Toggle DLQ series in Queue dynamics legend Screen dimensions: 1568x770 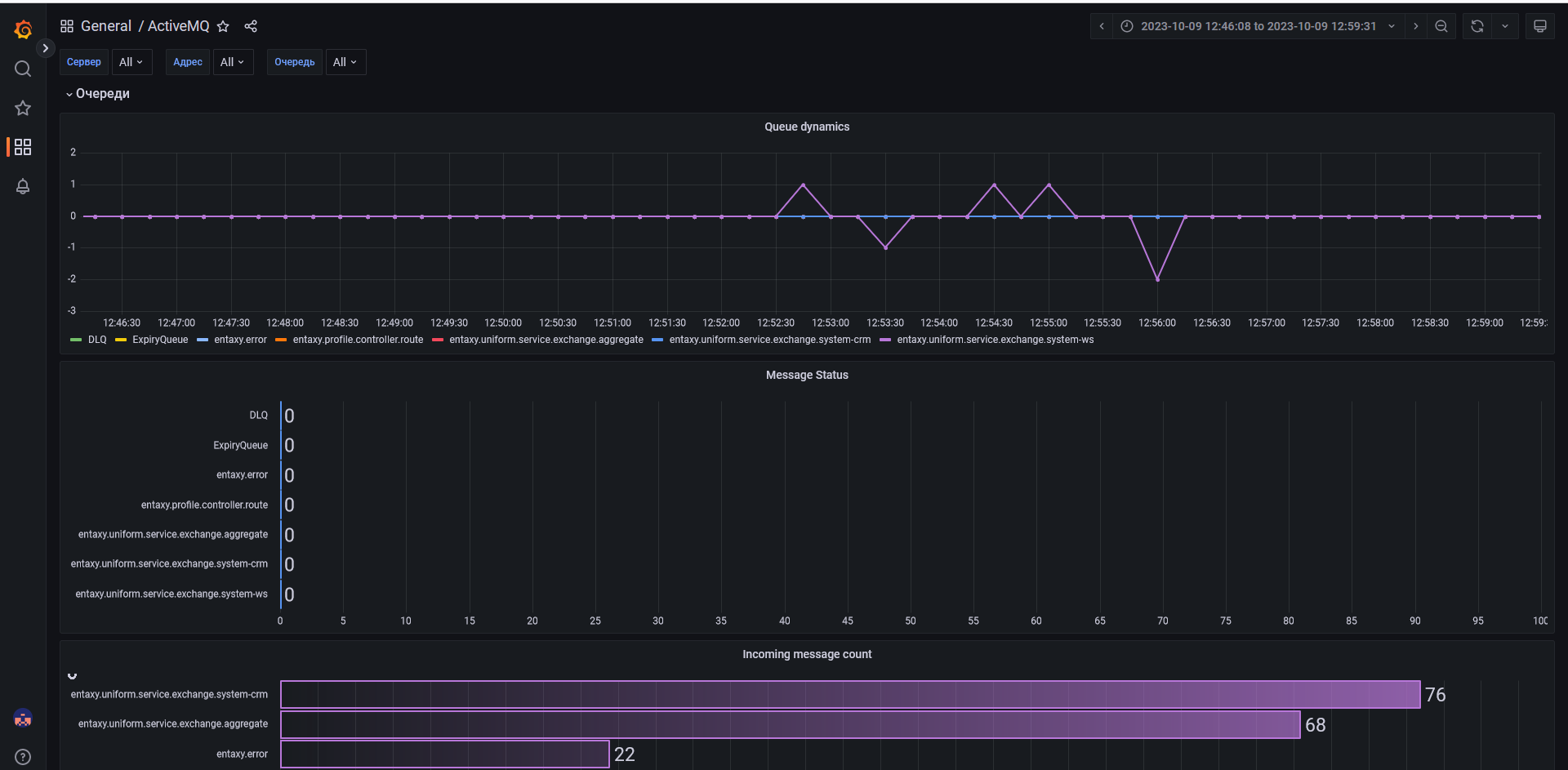click(97, 340)
